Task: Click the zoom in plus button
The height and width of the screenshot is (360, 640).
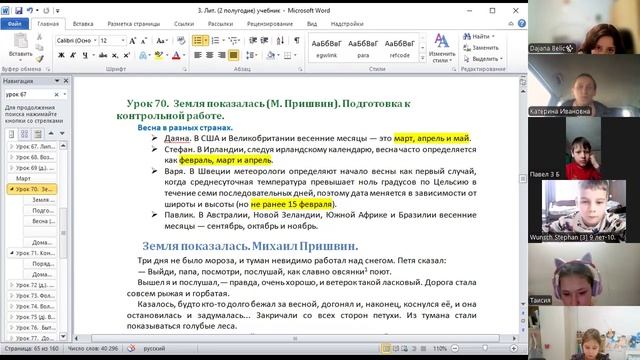Action: tap(514, 348)
